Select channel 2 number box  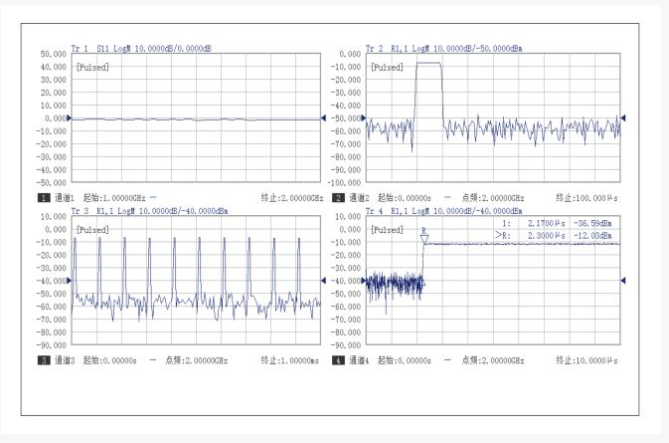(x=338, y=198)
